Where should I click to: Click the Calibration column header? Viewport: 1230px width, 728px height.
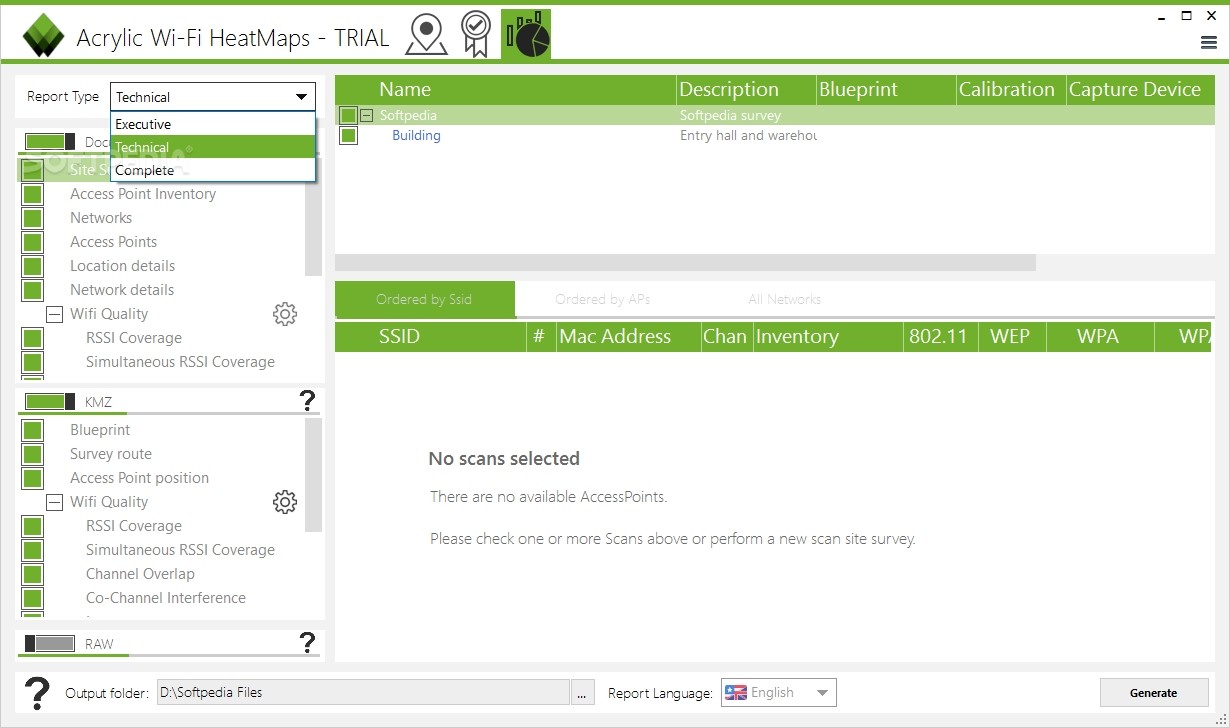click(x=1011, y=90)
